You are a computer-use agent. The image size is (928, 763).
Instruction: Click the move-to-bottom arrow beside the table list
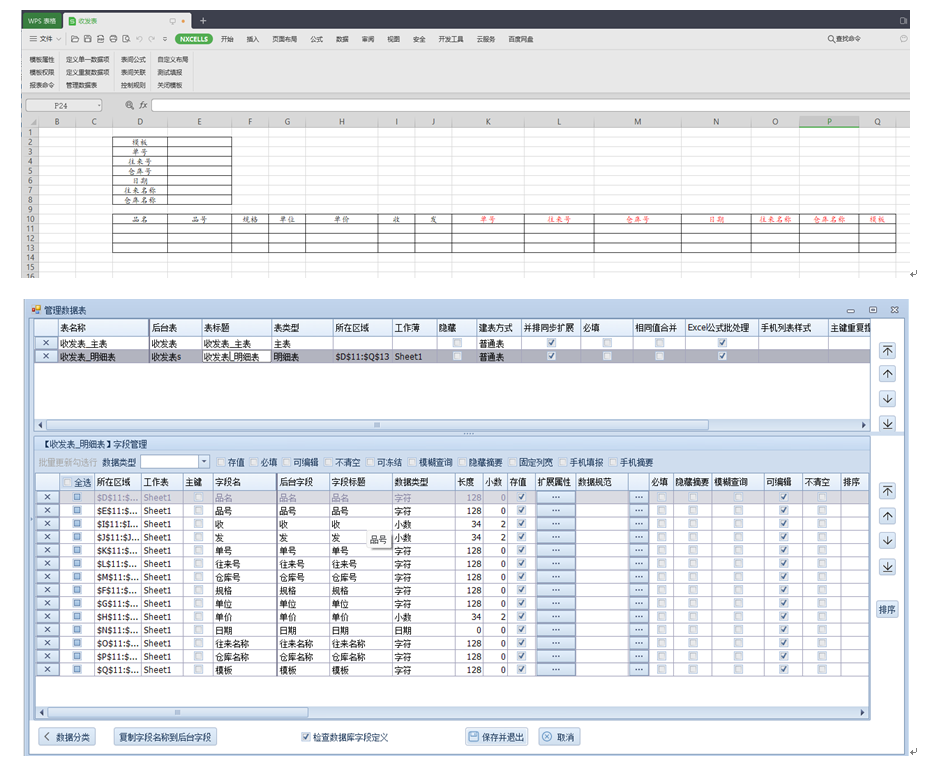(887, 423)
